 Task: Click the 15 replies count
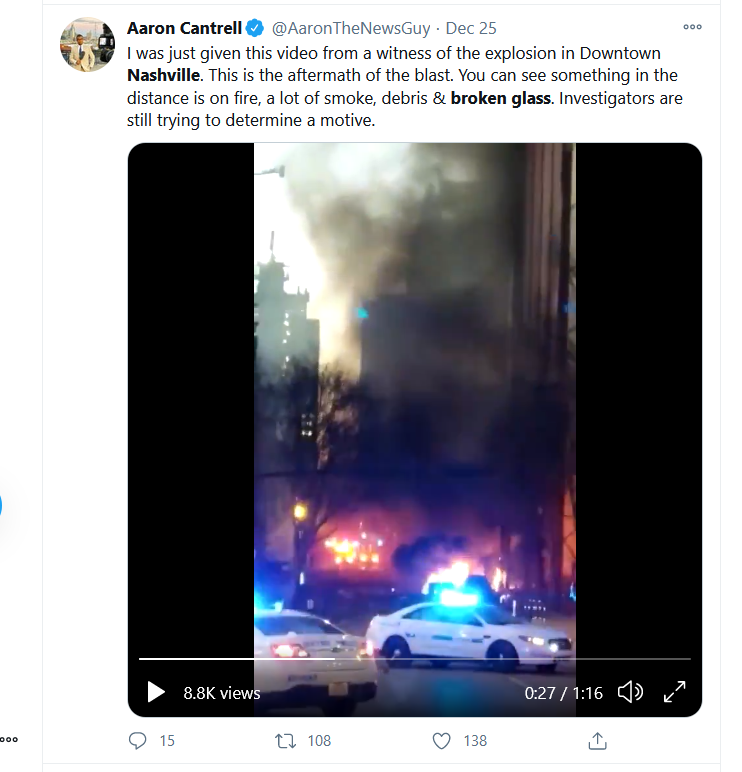(x=167, y=740)
